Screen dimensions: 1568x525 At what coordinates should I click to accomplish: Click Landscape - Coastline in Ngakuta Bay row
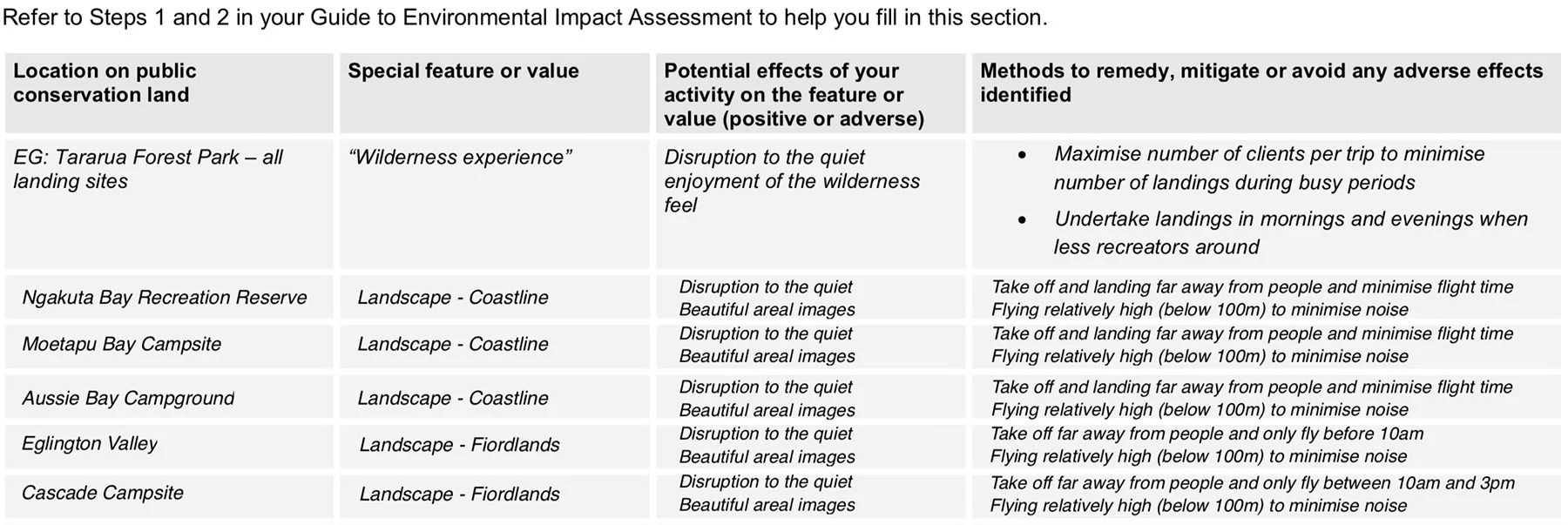[x=453, y=298]
